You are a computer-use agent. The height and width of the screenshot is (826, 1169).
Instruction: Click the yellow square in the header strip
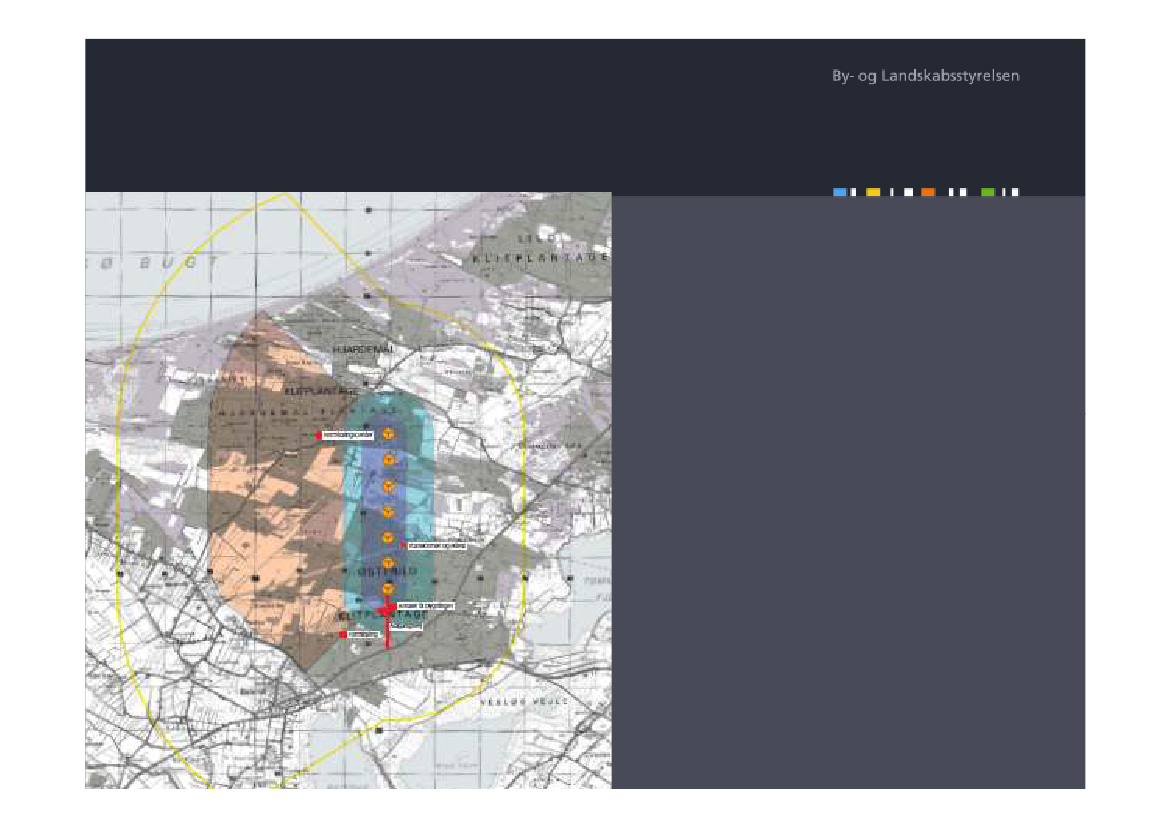coord(873,192)
